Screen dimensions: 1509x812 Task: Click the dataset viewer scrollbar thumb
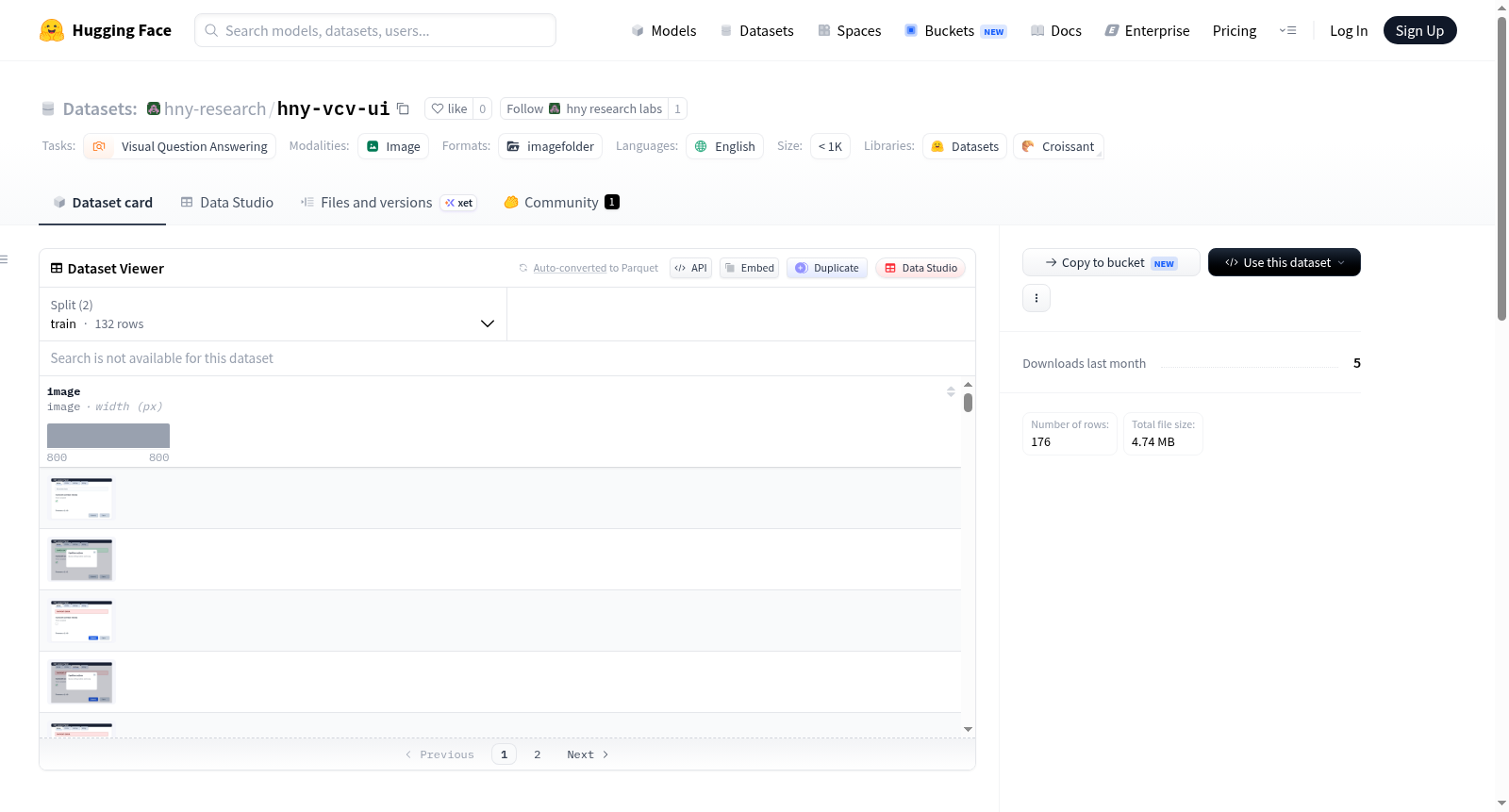969,403
